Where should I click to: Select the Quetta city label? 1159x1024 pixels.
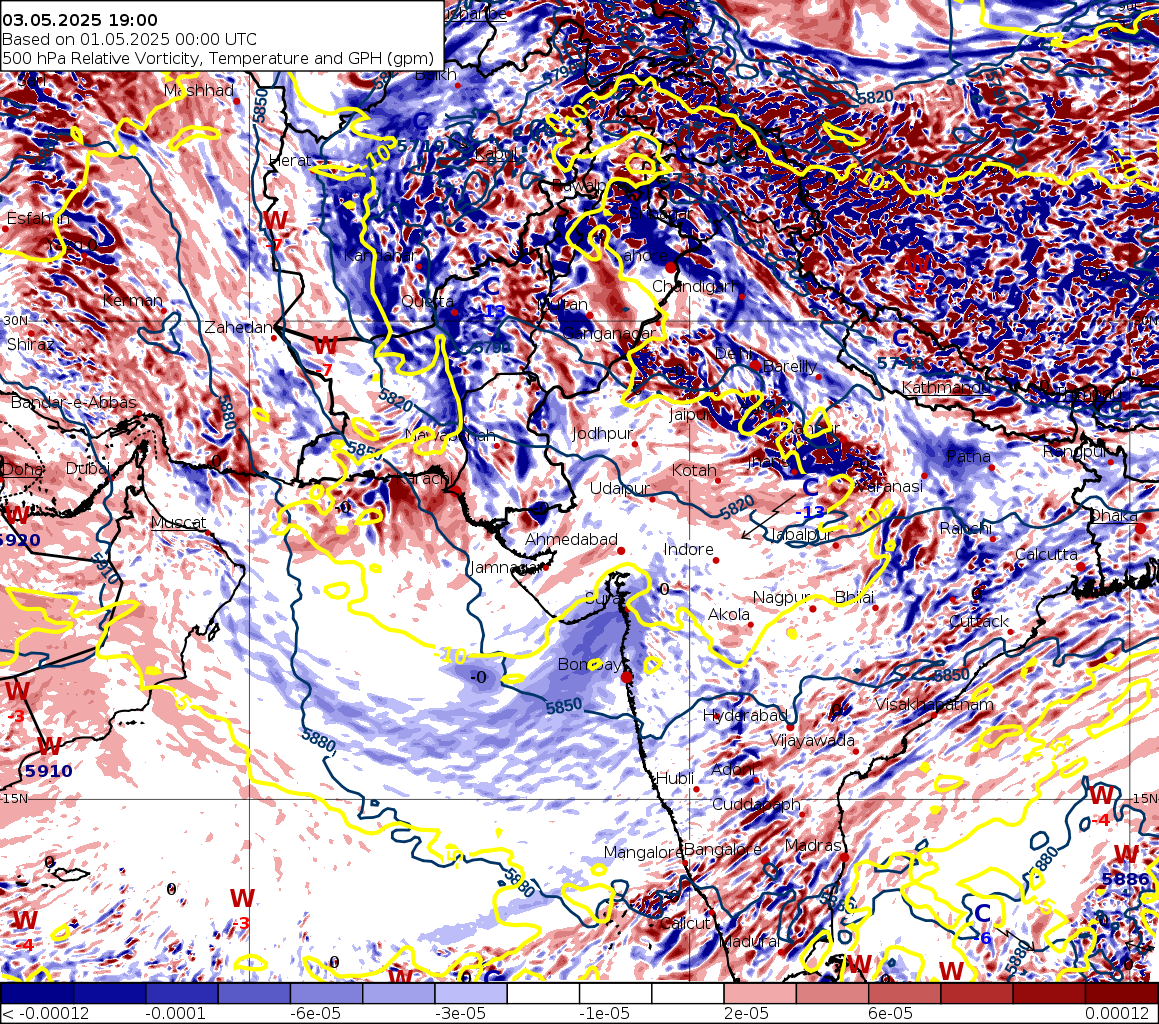pyautogui.click(x=427, y=301)
